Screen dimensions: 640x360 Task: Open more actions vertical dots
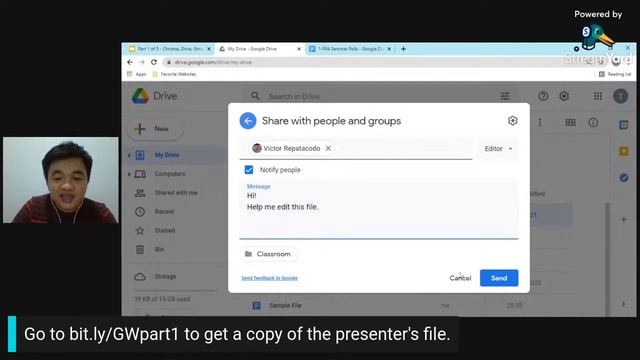point(540,122)
